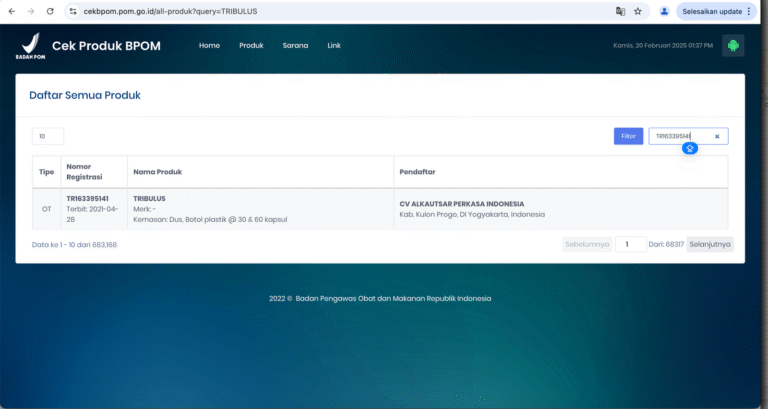Viewport: 768px width, 409px height.
Task: Go back to previous page
Action: 11,11
